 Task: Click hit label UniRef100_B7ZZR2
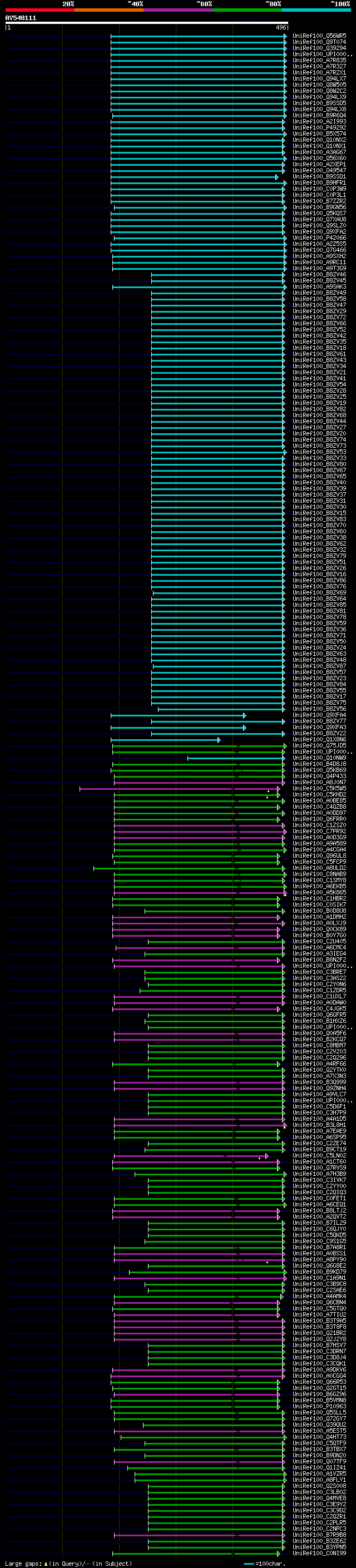[x=319, y=201]
